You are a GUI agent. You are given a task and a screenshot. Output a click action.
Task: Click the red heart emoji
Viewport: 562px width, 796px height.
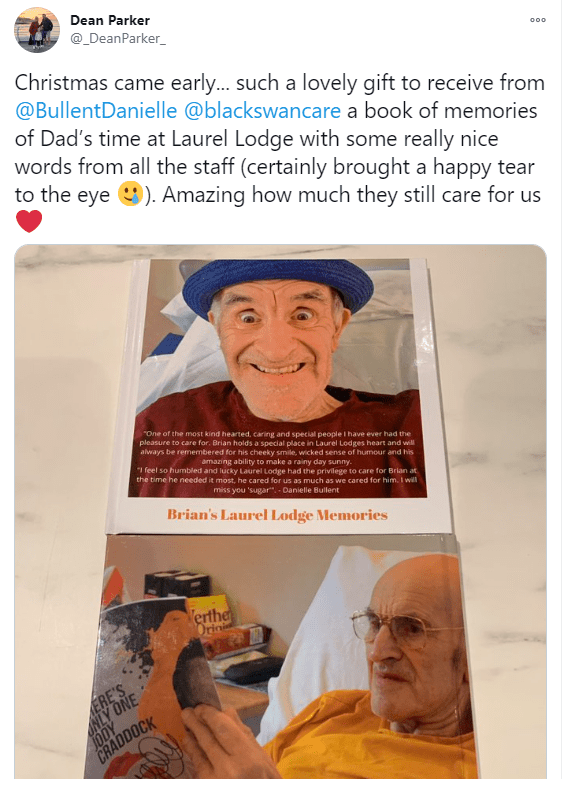(x=29, y=222)
